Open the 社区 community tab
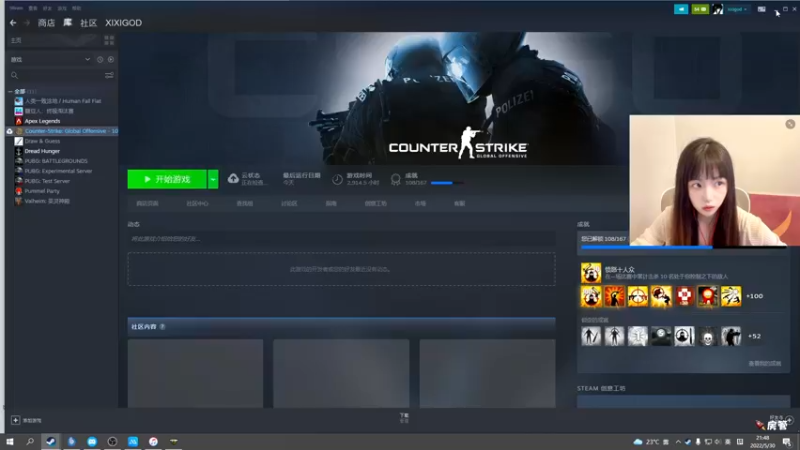Image resolution: width=800 pixels, height=450 pixels. [88, 22]
